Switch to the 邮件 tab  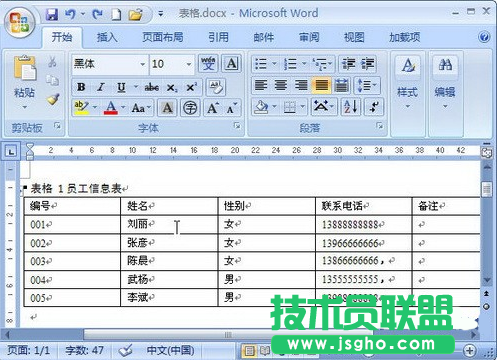263,37
